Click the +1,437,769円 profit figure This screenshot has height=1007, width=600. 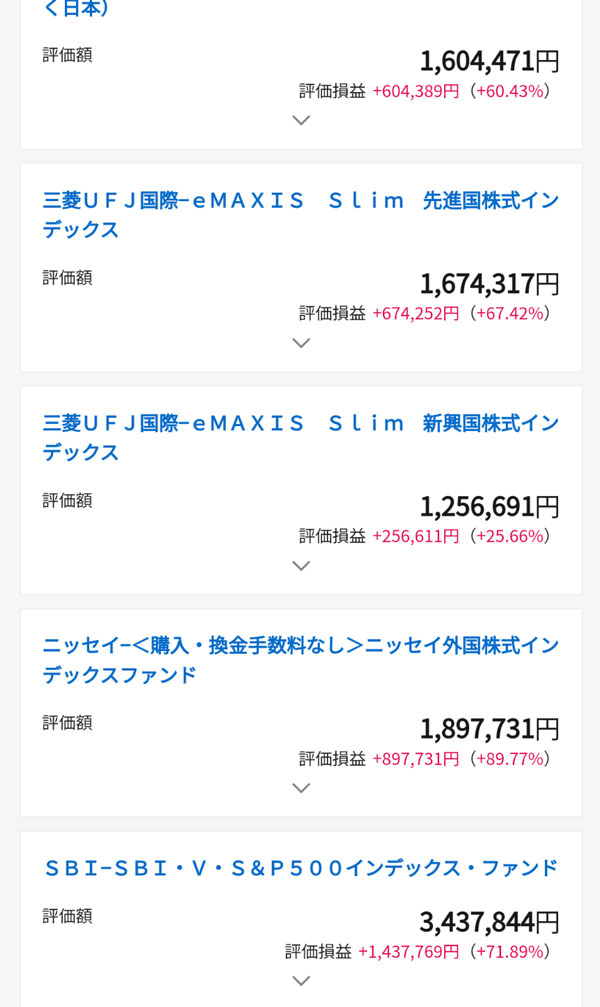tap(408, 951)
